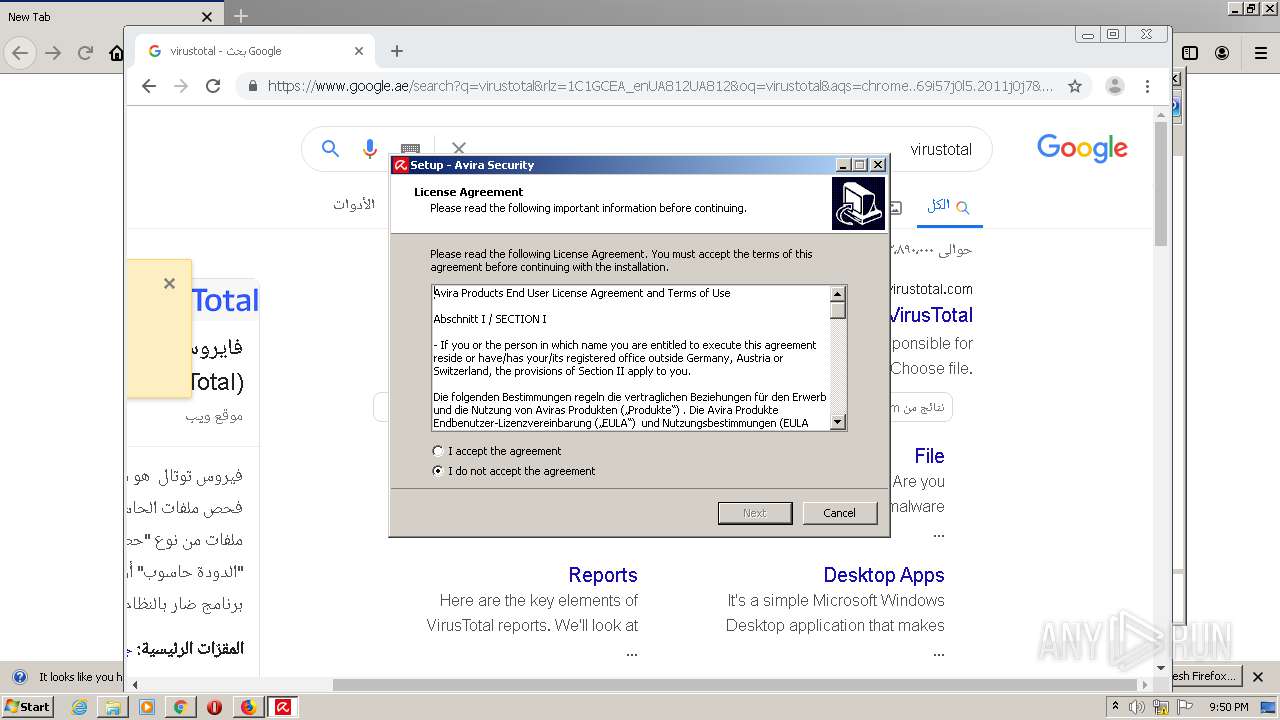Screen dimensions: 1280x720
Task: Click the Cancel button in Avira setup
Action: pyautogui.click(x=839, y=513)
